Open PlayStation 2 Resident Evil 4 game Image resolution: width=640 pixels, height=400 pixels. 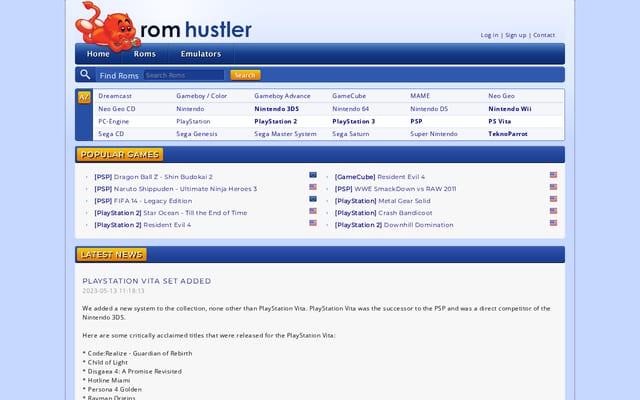pyautogui.click(x=142, y=225)
